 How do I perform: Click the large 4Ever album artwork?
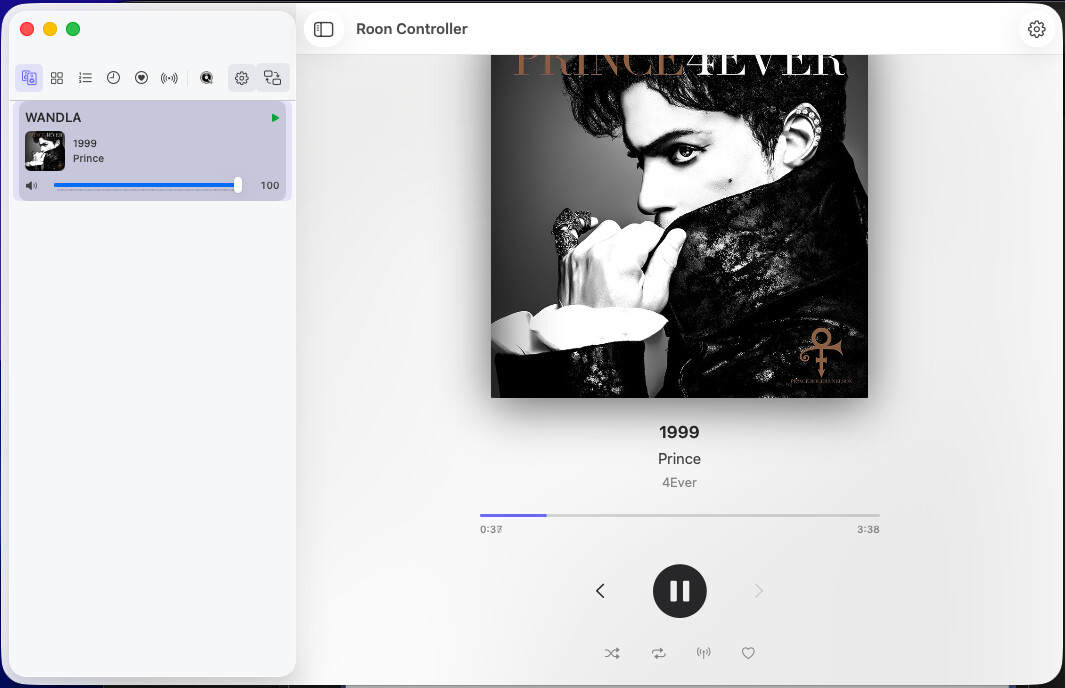click(x=679, y=226)
